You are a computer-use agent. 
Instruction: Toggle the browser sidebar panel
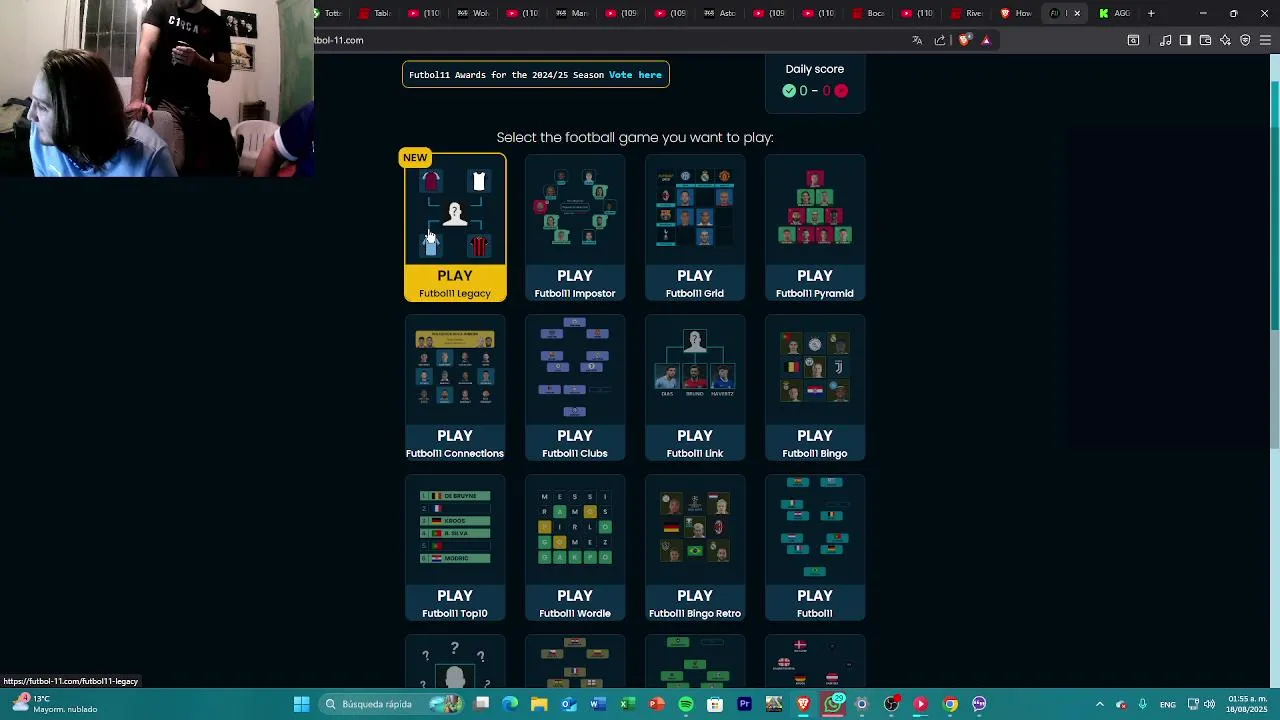click(1185, 40)
